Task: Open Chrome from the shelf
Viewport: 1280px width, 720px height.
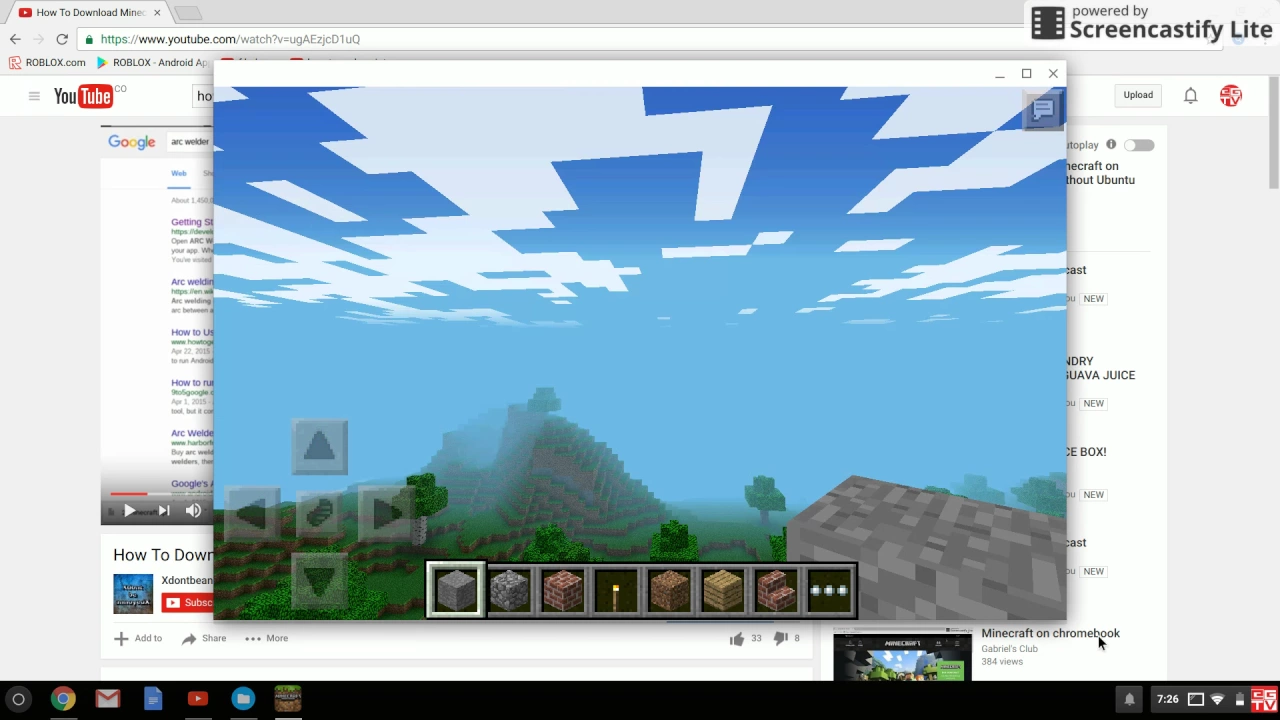Action: pos(63,699)
